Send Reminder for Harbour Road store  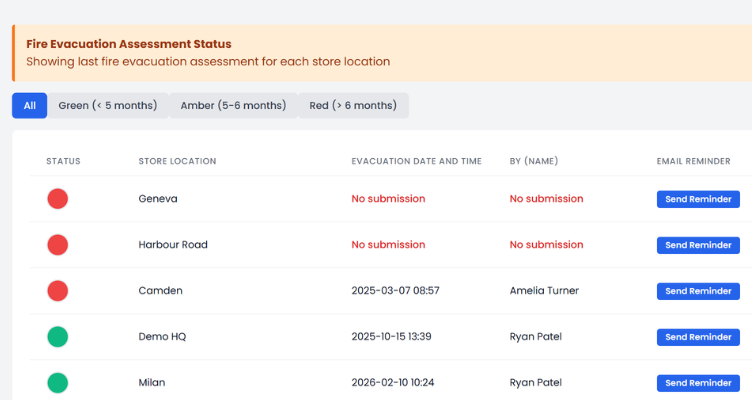click(x=698, y=245)
